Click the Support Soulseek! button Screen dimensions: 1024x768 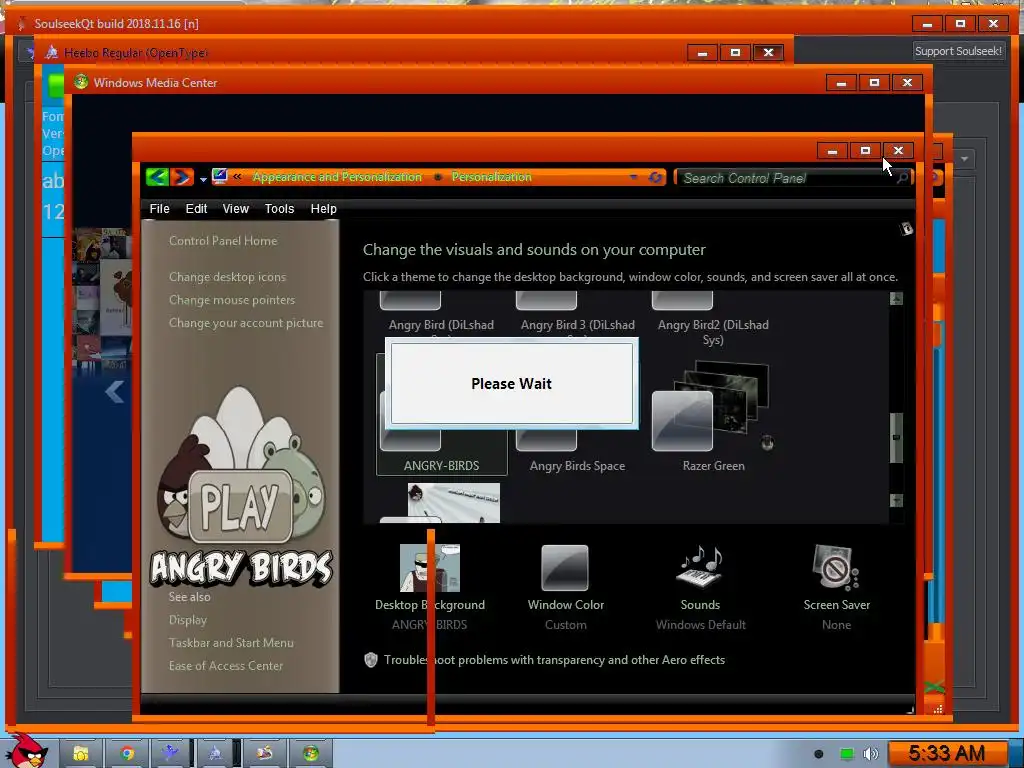tap(958, 51)
